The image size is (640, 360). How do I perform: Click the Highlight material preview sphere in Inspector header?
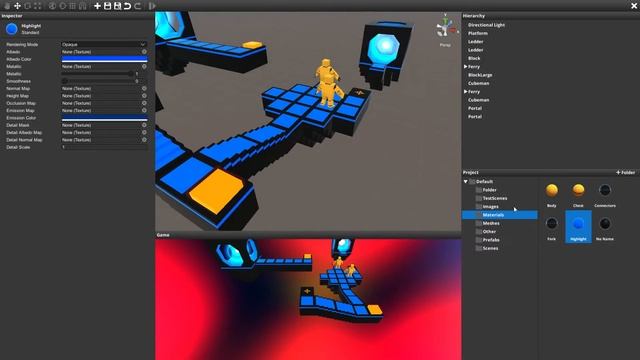[12, 29]
